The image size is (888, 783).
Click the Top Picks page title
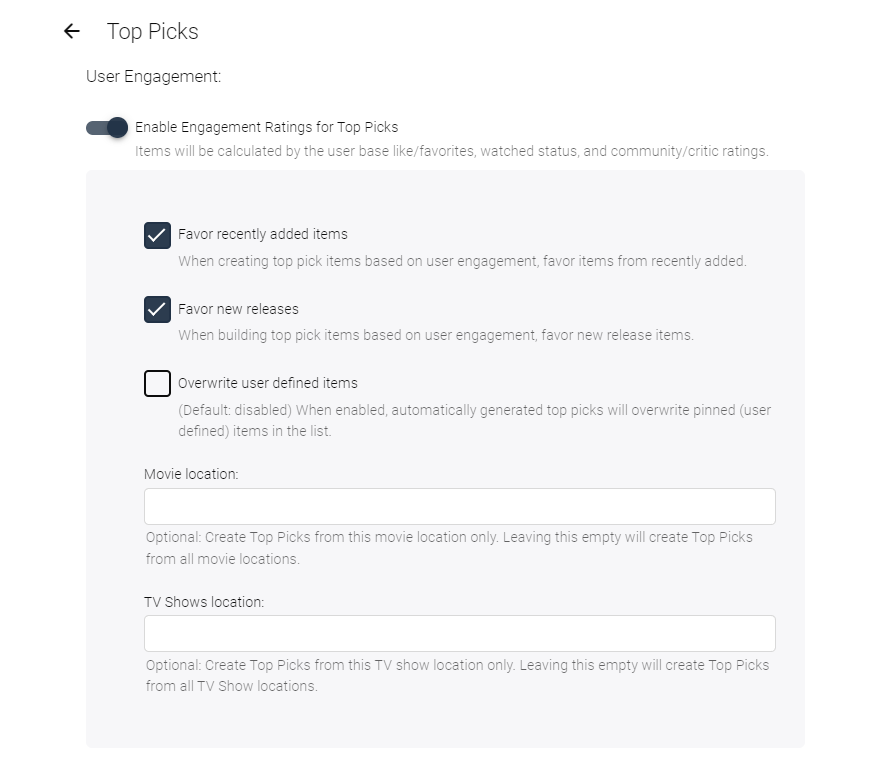click(x=152, y=31)
